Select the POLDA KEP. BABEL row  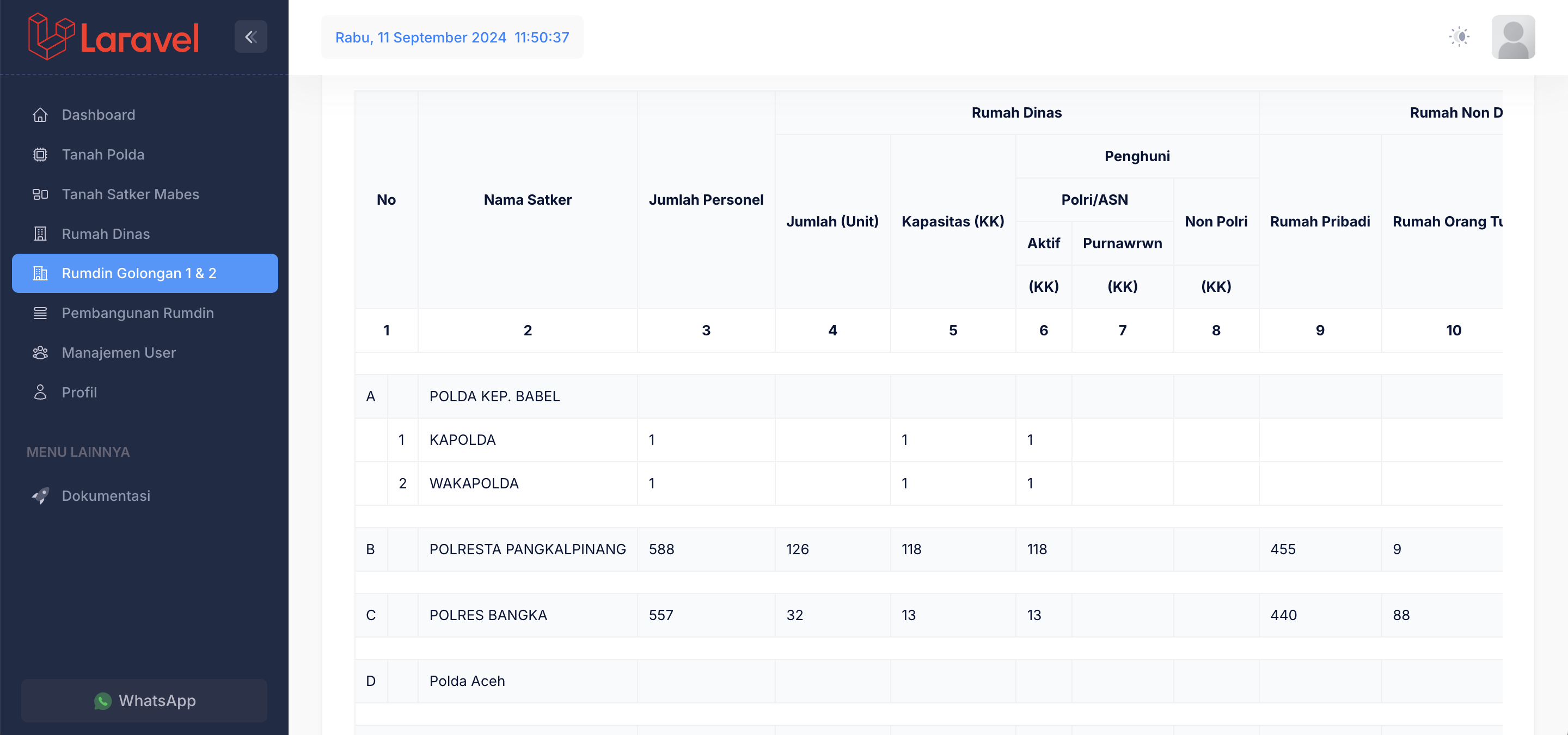point(494,396)
